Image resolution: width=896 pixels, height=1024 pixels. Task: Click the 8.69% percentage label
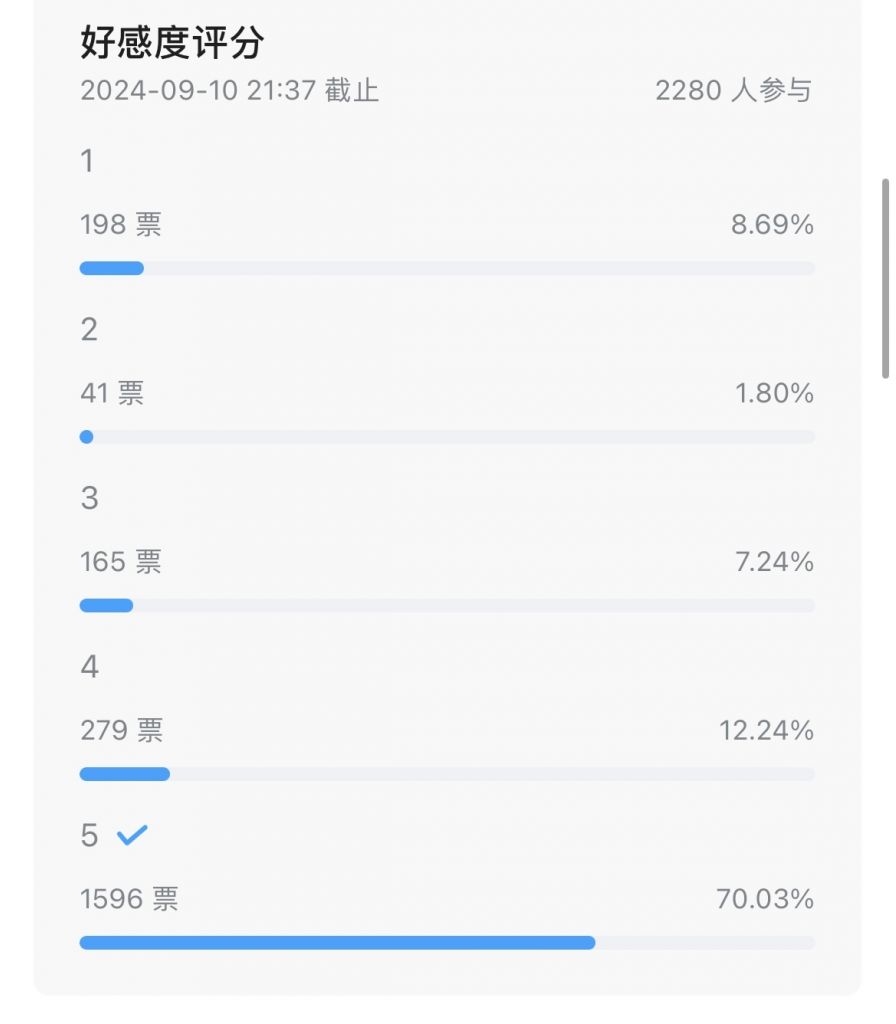(x=772, y=225)
